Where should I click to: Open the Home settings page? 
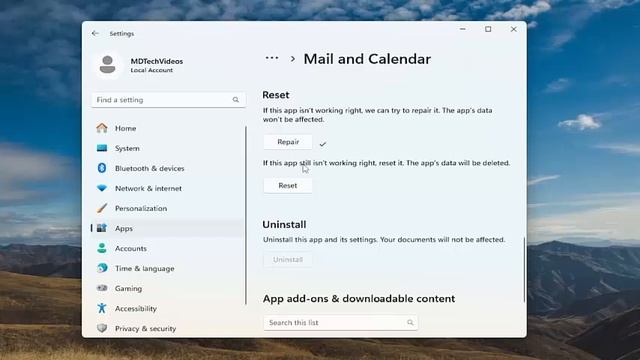point(168,128)
